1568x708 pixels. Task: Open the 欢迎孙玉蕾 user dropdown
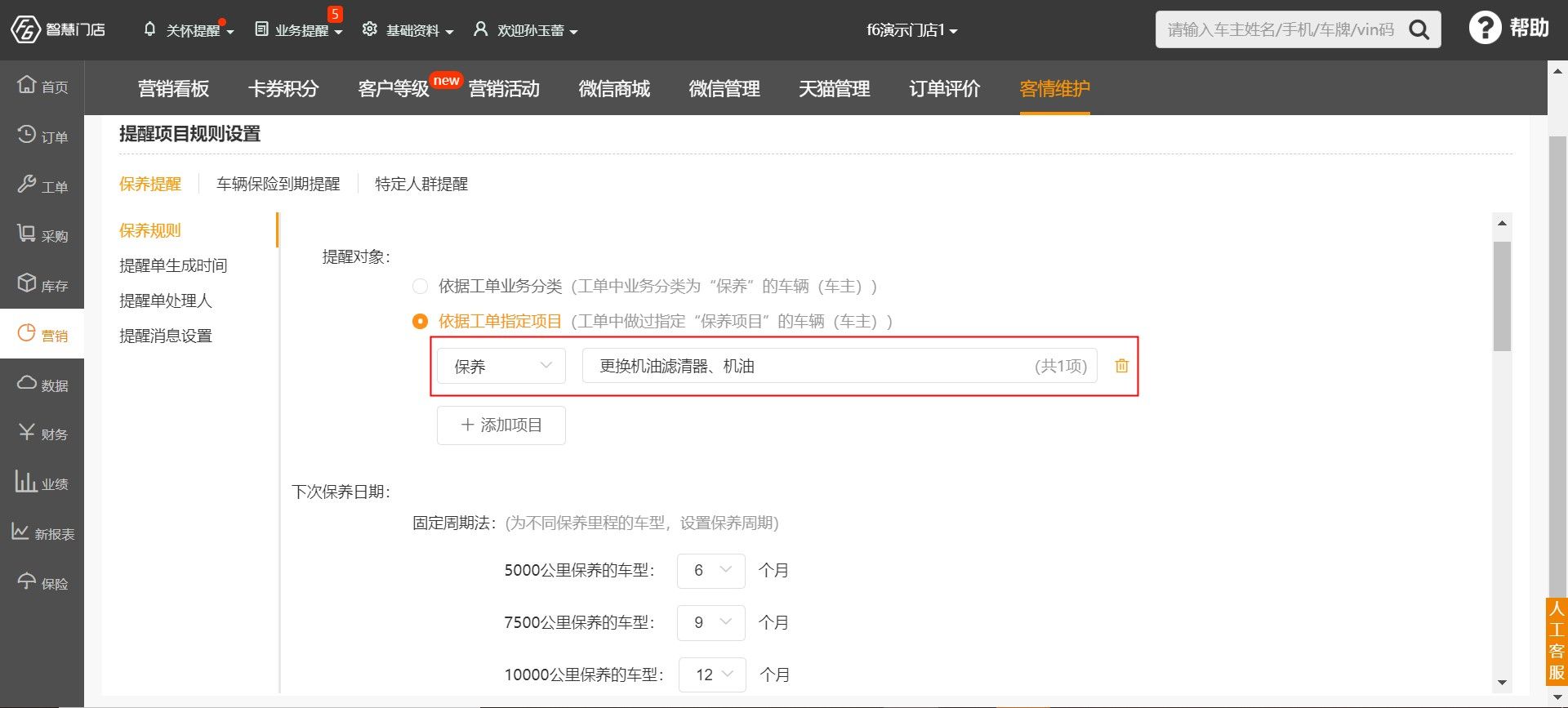[527, 30]
